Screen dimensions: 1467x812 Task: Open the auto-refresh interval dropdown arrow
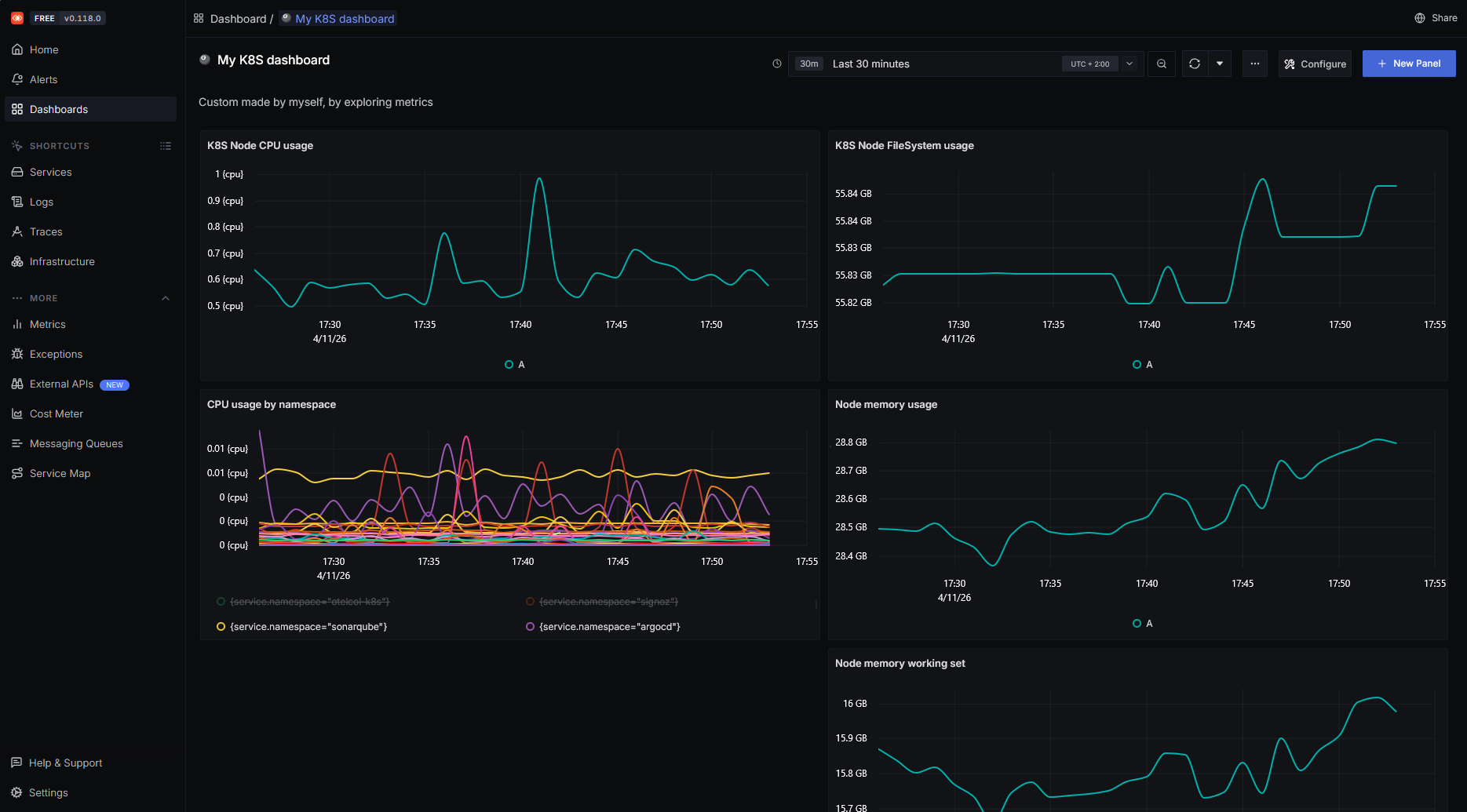[1219, 64]
